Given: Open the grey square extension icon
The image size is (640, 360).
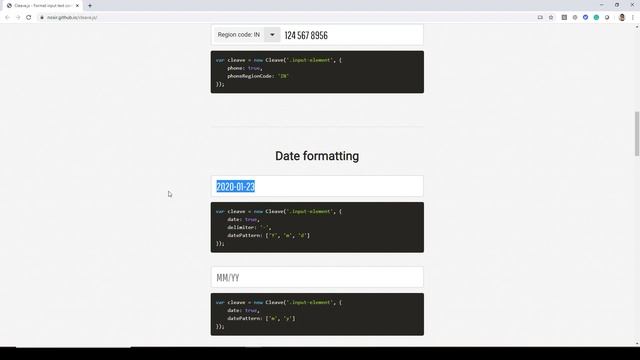Looking at the screenshot, I should pos(564,18).
